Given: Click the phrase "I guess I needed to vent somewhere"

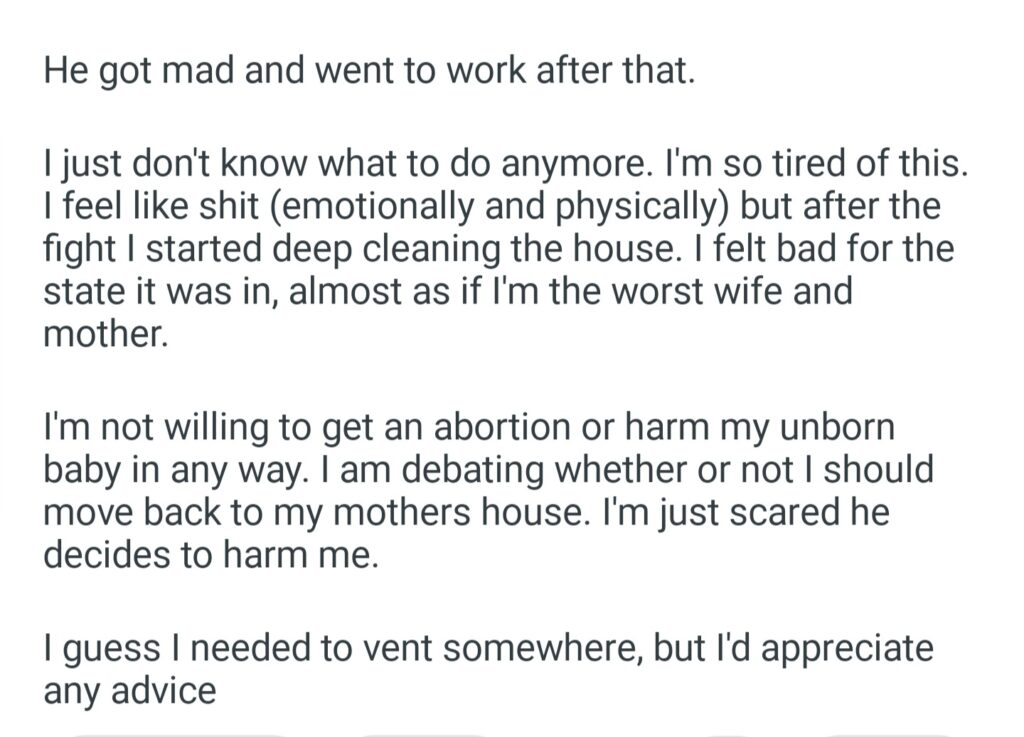Looking at the screenshot, I should tap(342, 649).
